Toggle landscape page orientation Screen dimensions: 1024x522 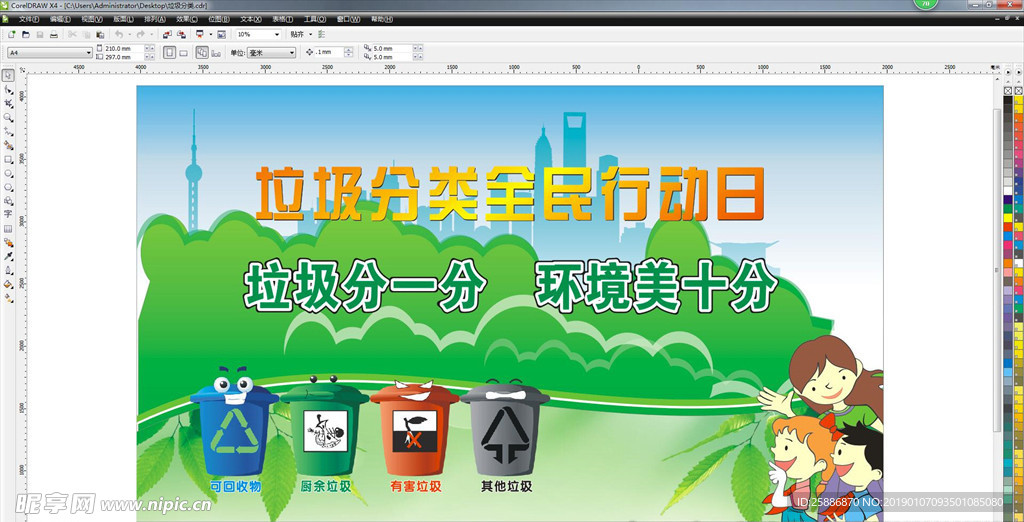(183, 52)
